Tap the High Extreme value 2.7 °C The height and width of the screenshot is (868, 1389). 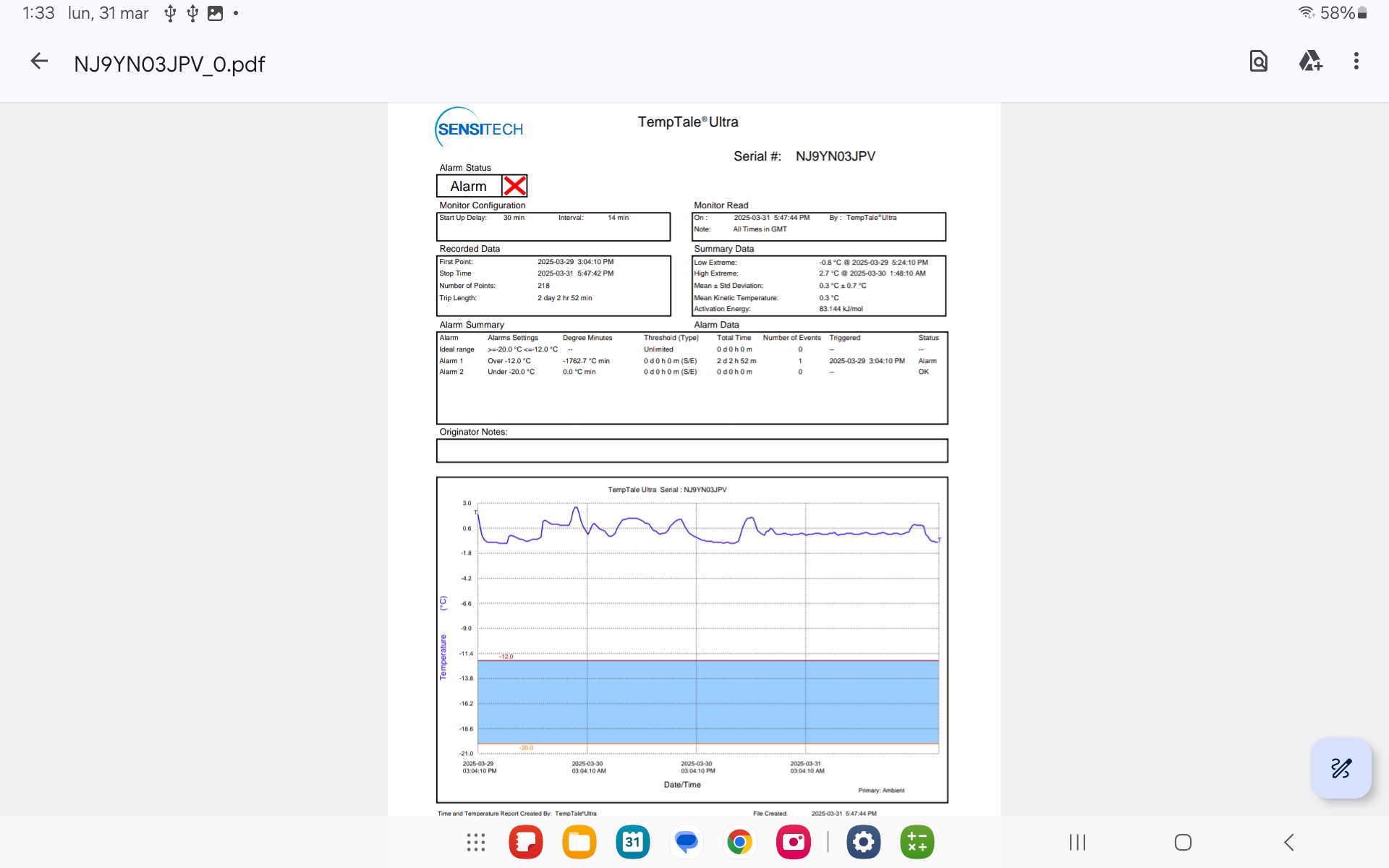point(830,273)
